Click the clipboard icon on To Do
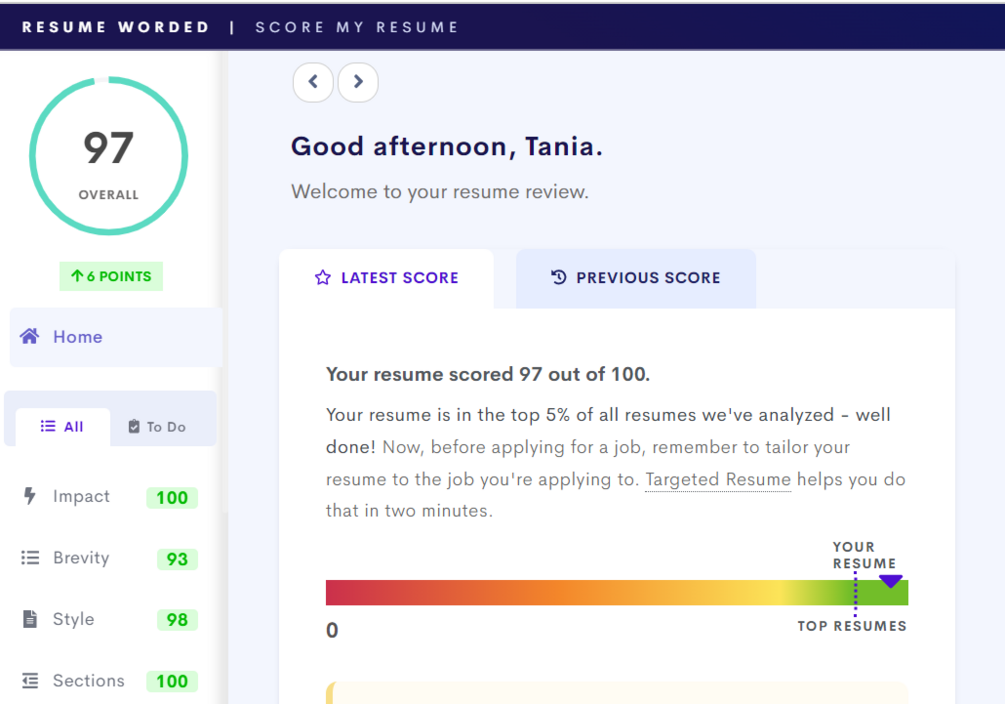Viewport: 1005px width, 704px height. (x=134, y=426)
